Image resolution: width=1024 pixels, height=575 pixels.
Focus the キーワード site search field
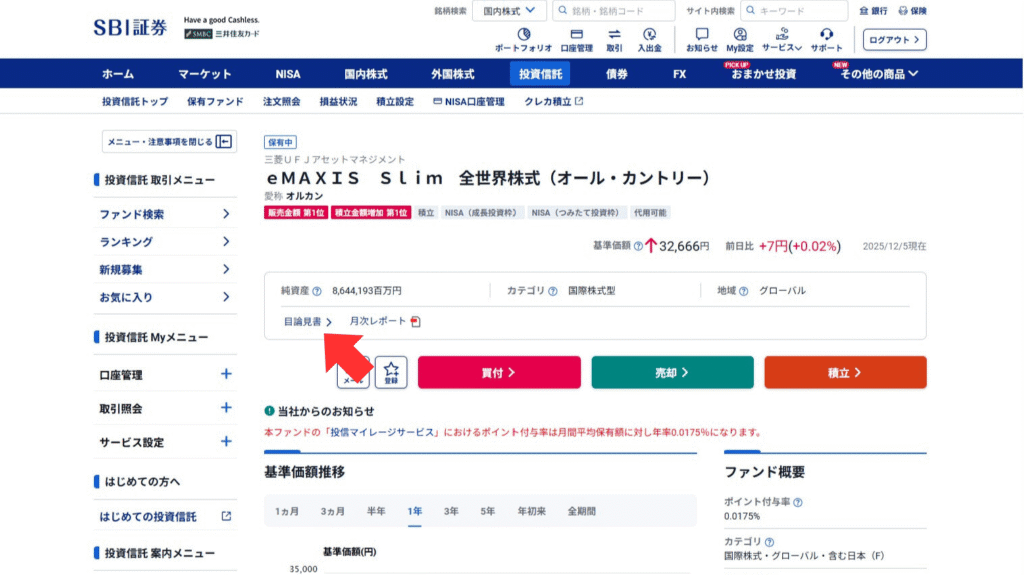pos(794,10)
